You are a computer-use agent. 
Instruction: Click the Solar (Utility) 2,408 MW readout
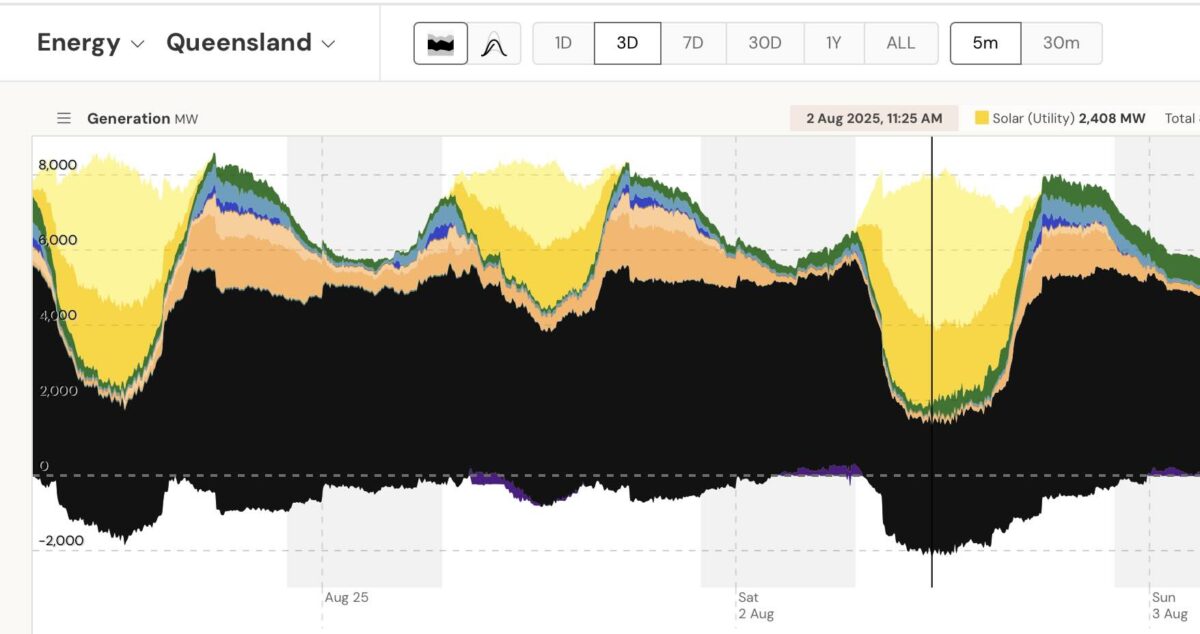click(1068, 118)
